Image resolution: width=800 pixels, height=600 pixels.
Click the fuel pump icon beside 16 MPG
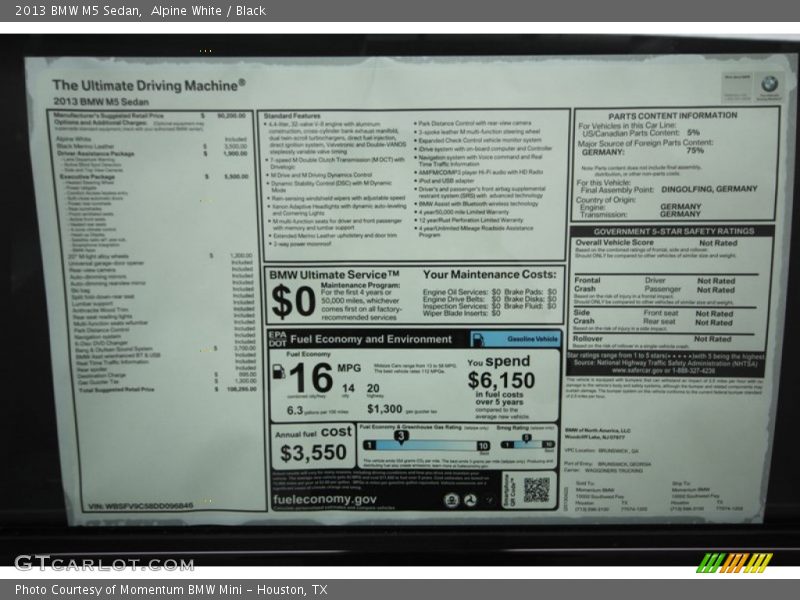click(x=278, y=371)
